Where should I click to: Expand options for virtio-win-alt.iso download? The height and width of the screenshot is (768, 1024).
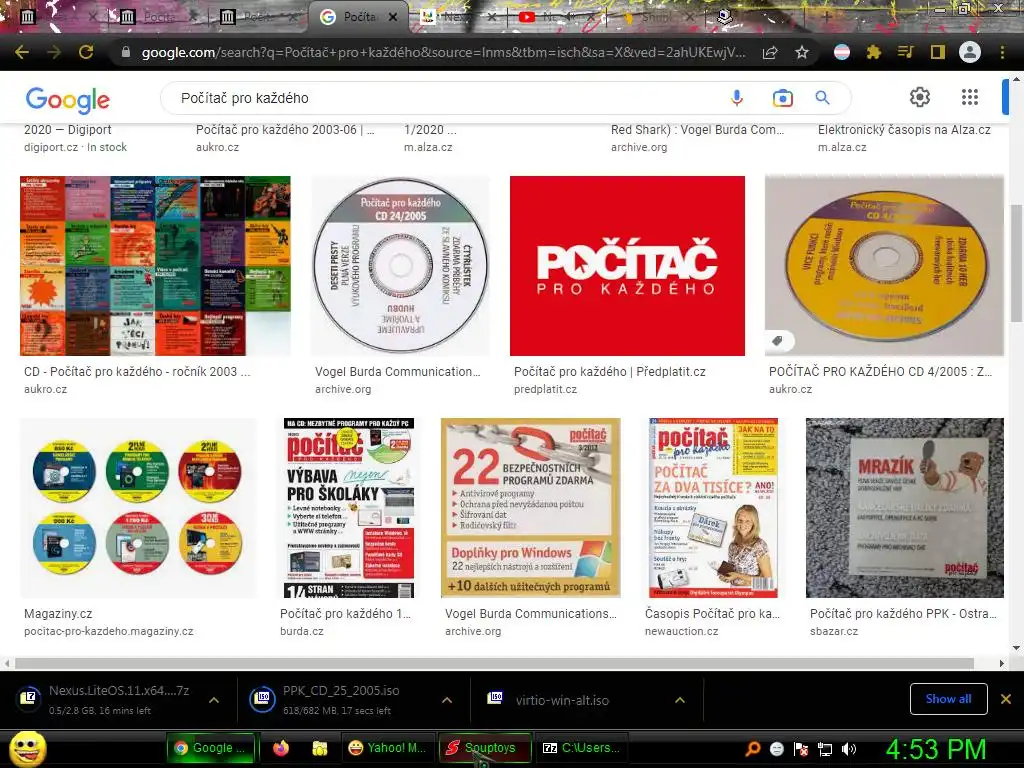680,700
